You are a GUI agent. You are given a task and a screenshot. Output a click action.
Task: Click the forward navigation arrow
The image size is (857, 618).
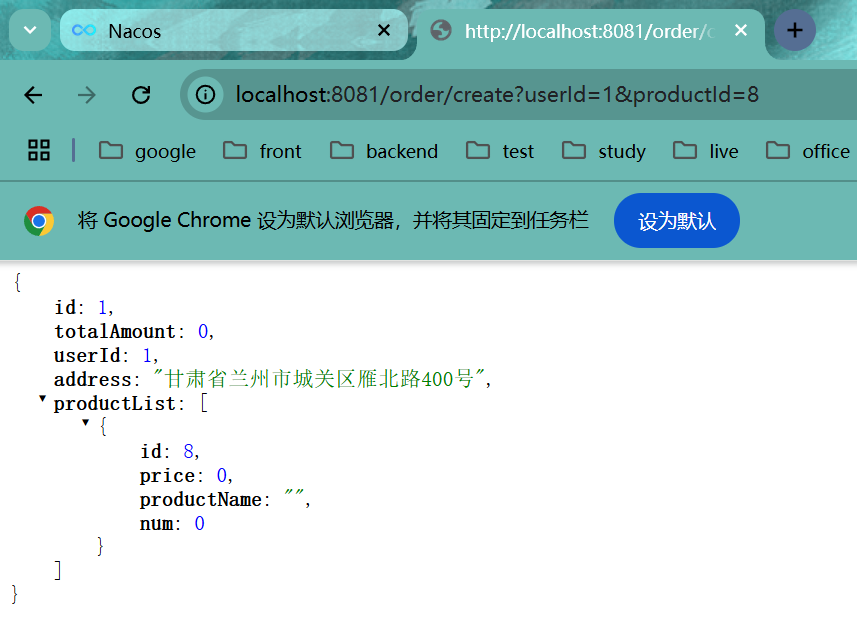[87, 93]
